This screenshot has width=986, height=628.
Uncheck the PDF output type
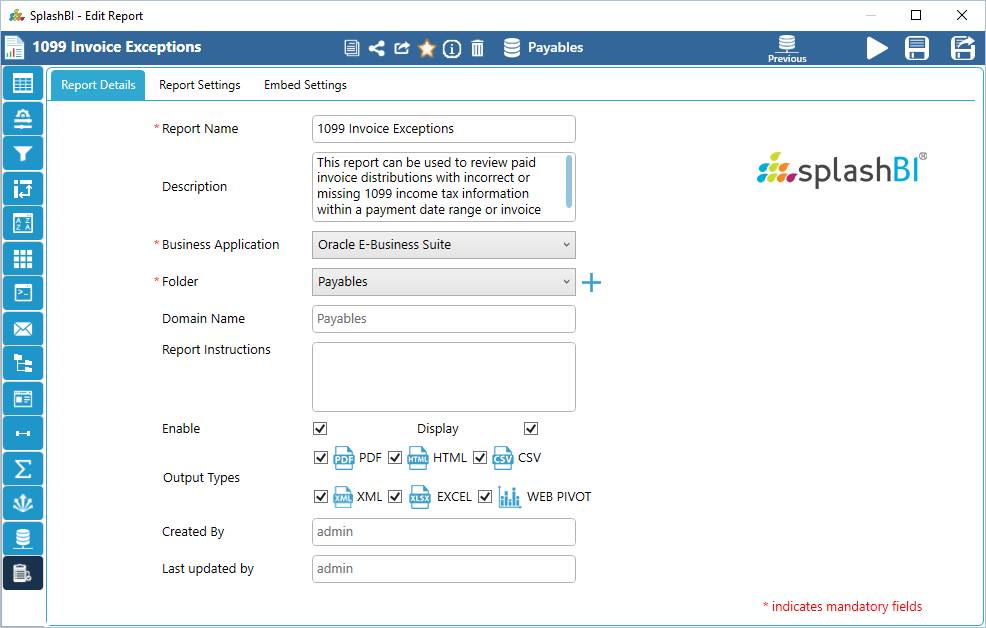(x=321, y=458)
